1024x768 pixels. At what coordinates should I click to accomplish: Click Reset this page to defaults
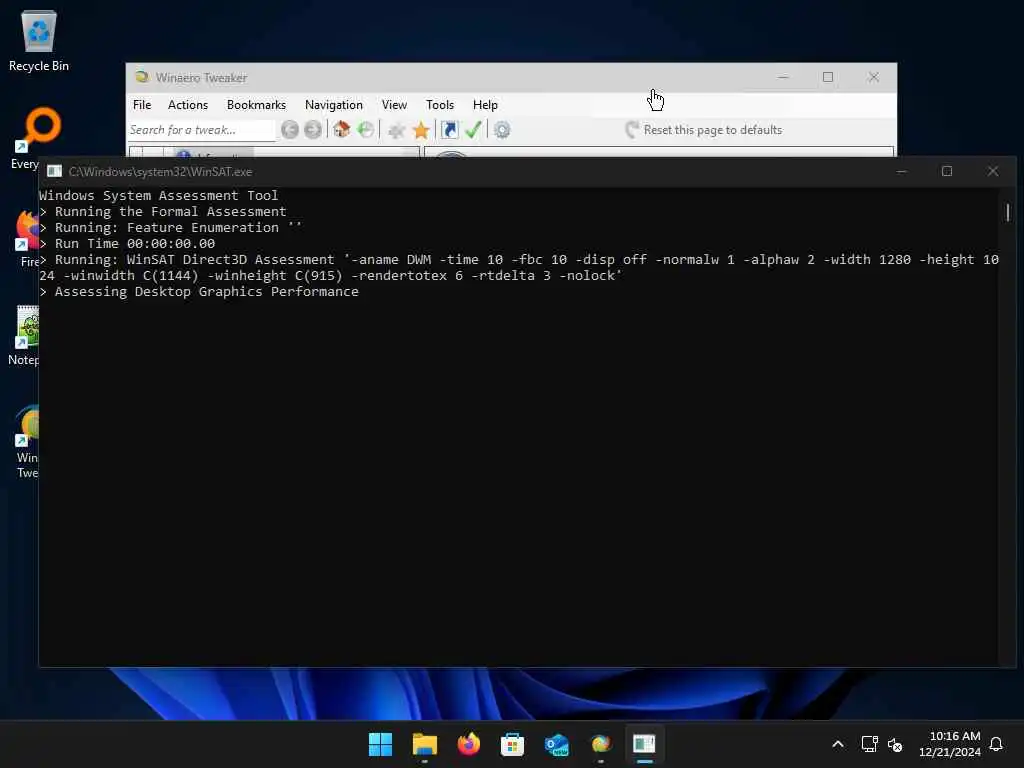[703, 130]
